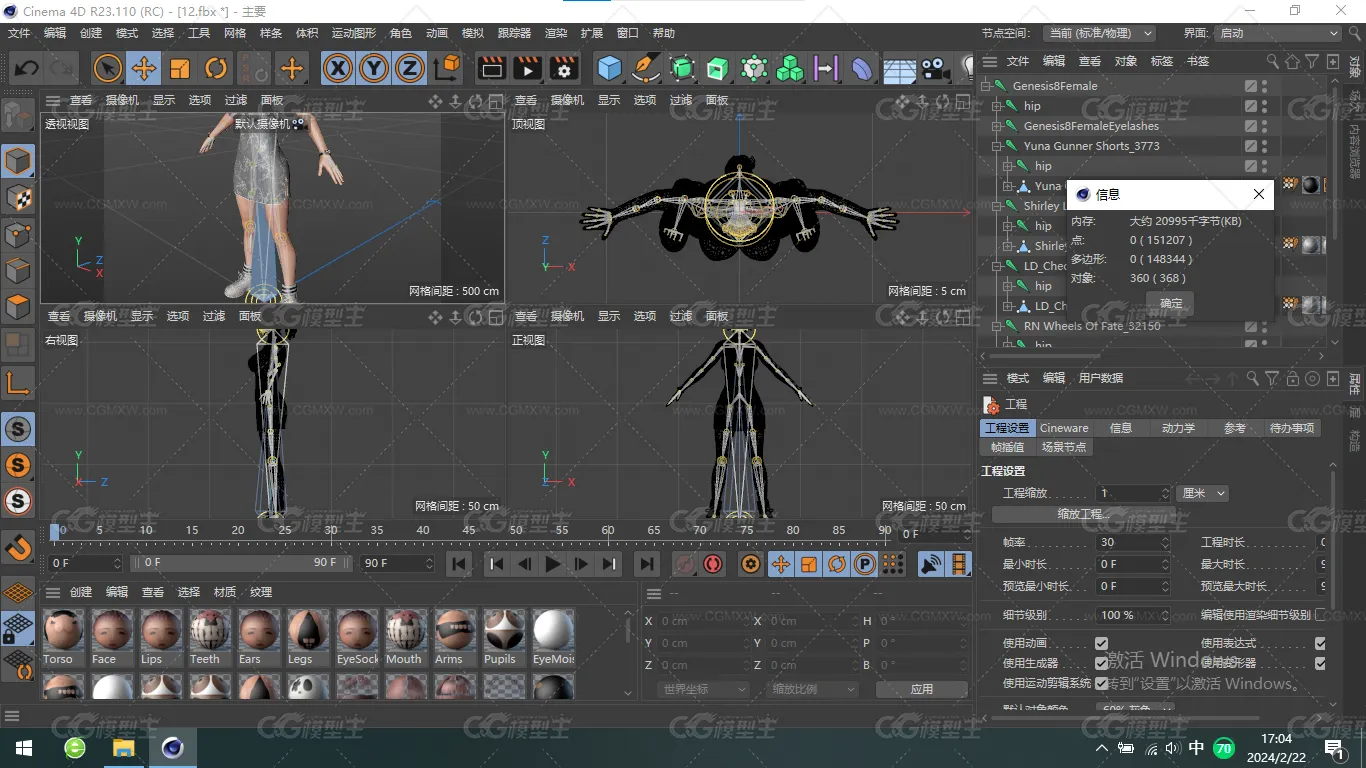
Task: Collapse the Genesis8Female tree node
Action: (x=985, y=86)
